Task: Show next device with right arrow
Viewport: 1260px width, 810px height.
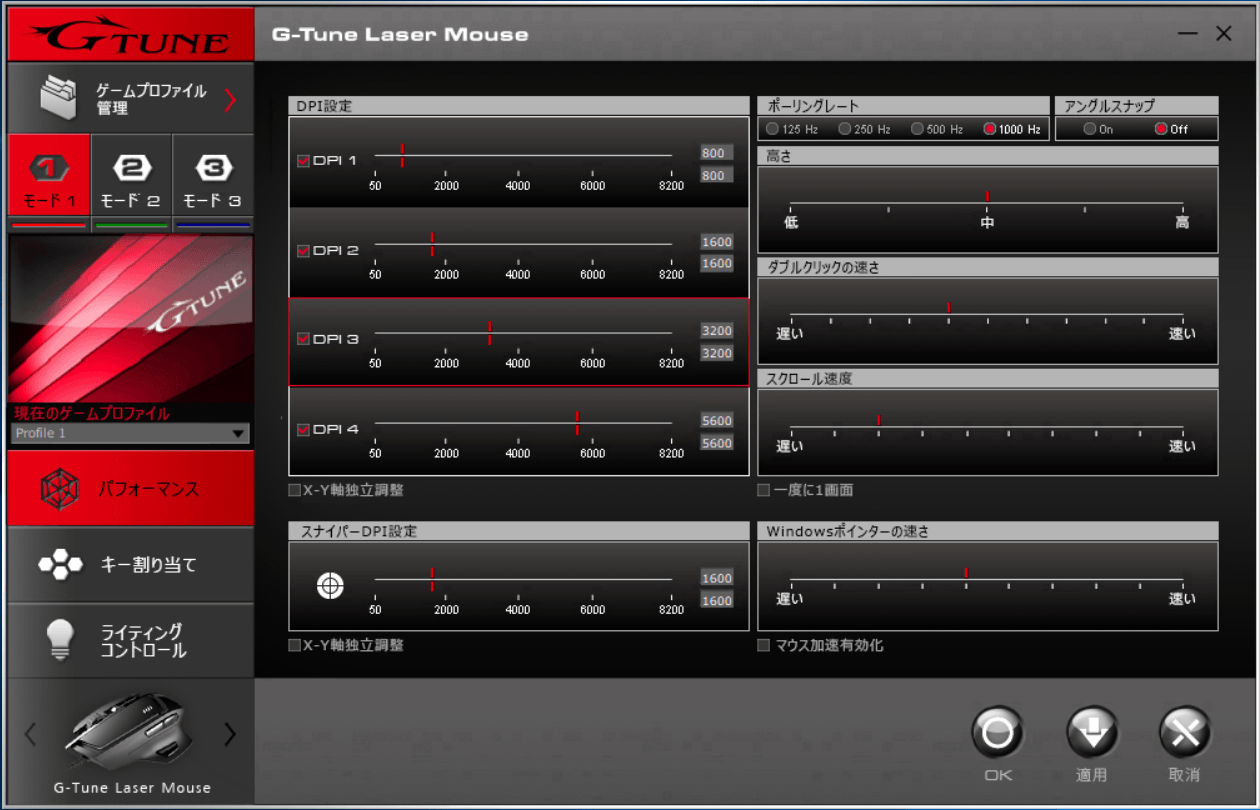Action: click(x=230, y=735)
